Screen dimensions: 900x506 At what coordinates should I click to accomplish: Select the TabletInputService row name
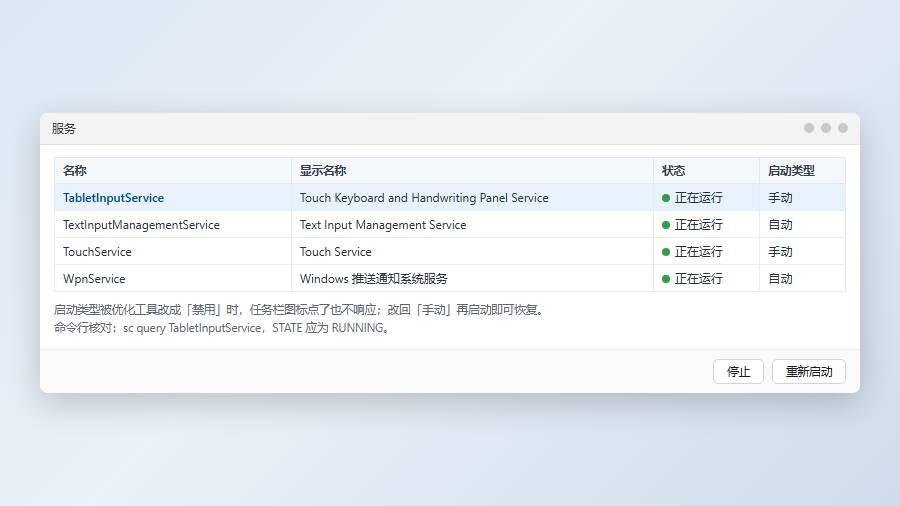[x=114, y=198]
